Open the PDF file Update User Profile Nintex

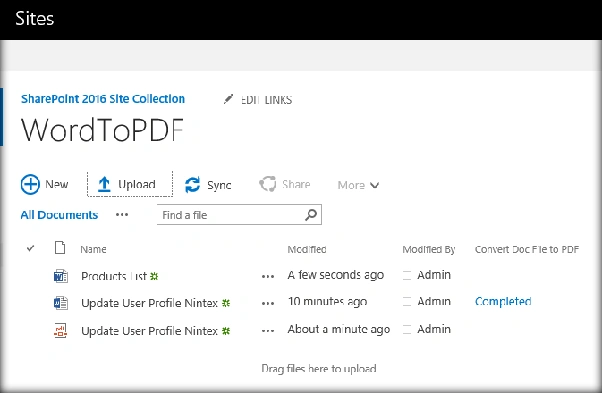[149, 331]
